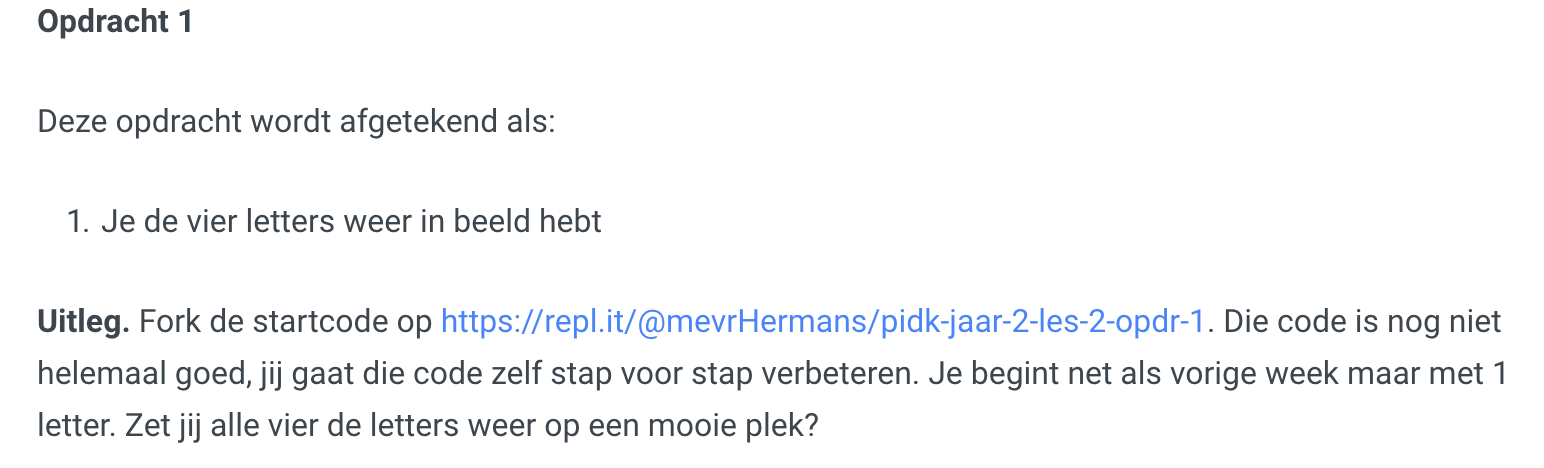Click the list number '1.' marker
Screen dimensions: 1544x468
[x=79, y=221]
